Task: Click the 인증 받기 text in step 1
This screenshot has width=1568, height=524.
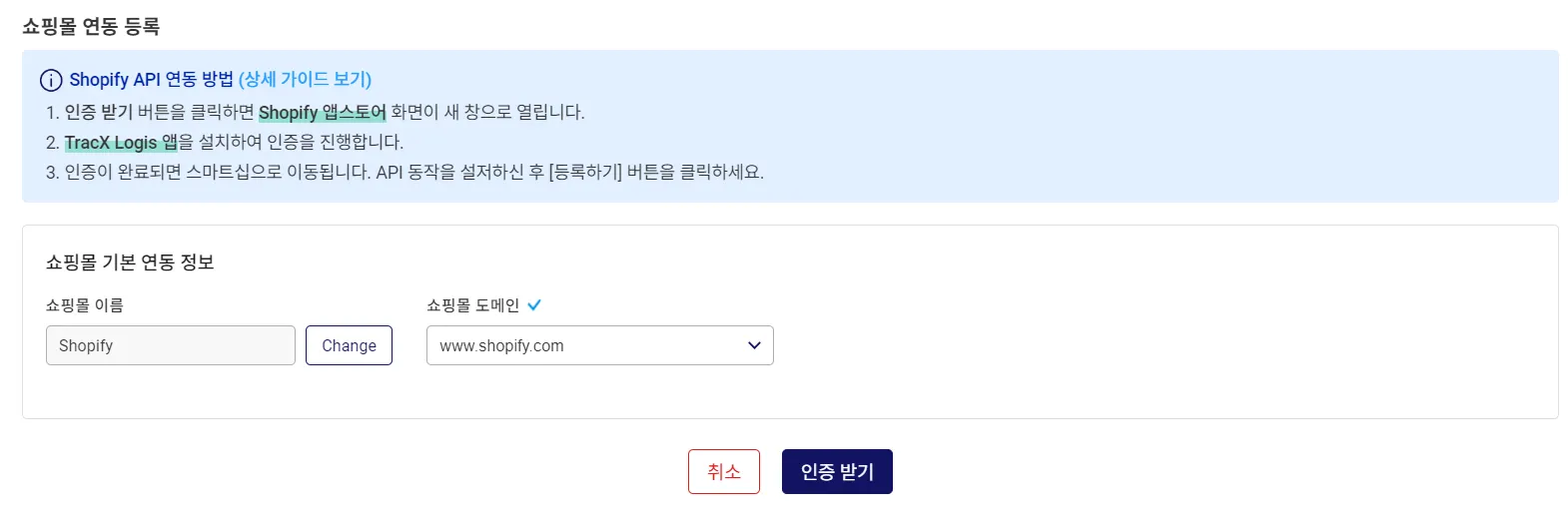Action: click(x=98, y=112)
